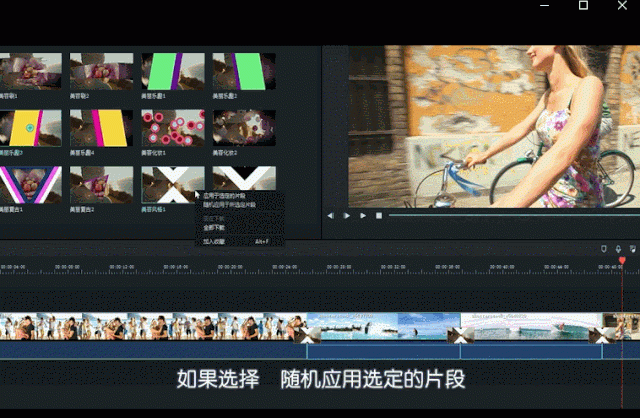640x418 pixels.
Task: Select the purple triangle outline transition thumbnail
Action: tap(101, 185)
